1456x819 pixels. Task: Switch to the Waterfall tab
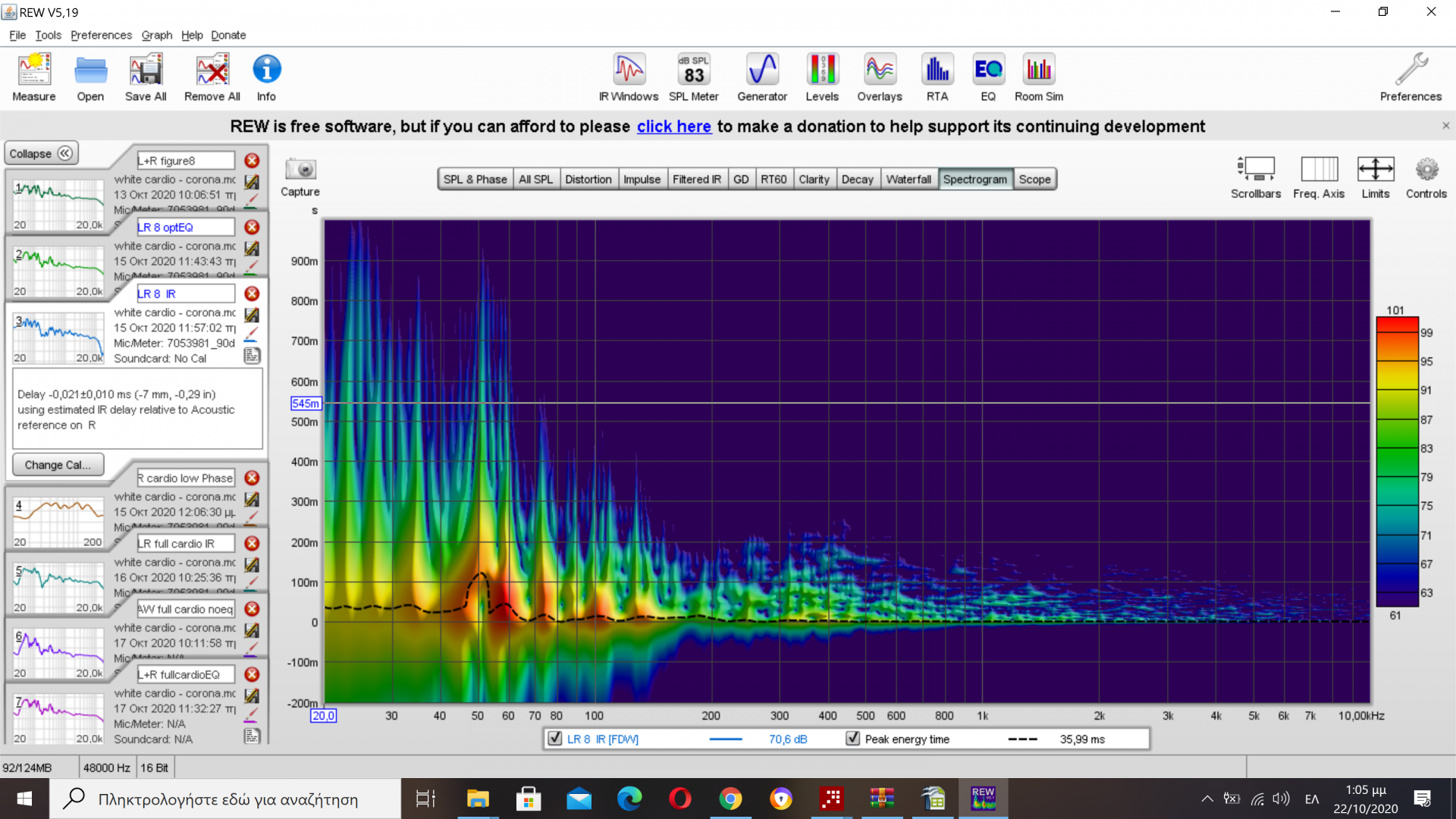click(x=908, y=179)
